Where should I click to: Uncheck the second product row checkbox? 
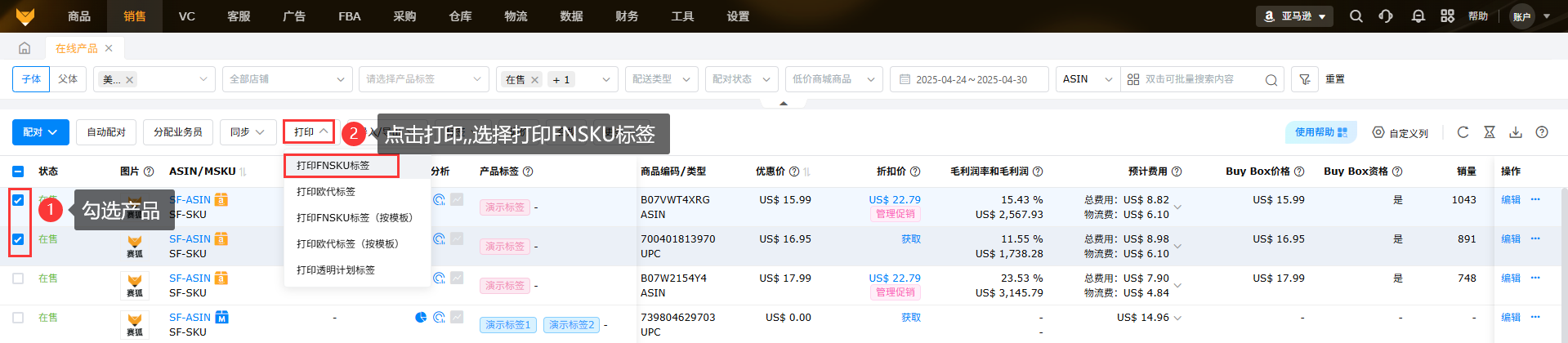click(18, 239)
